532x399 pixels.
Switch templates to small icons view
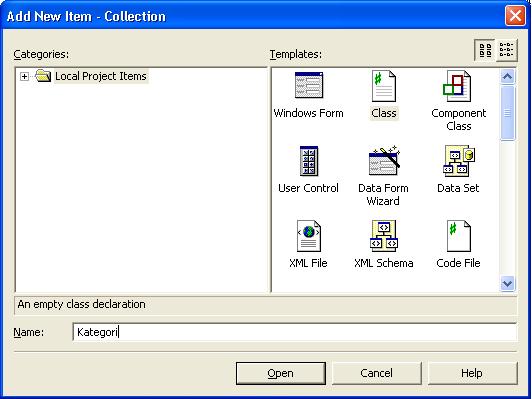pos(507,50)
